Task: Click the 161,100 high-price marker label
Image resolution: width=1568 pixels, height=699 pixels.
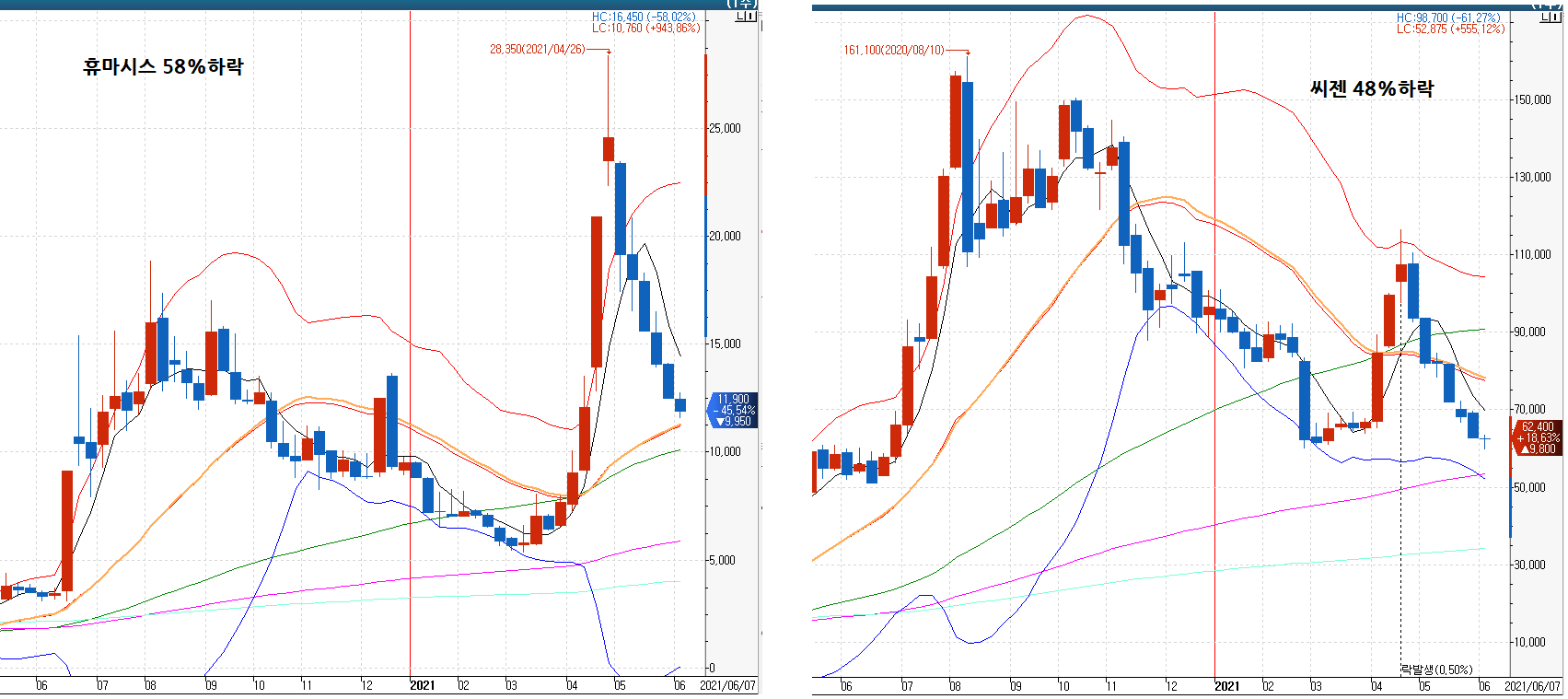Action: pyautogui.click(x=893, y=50)
